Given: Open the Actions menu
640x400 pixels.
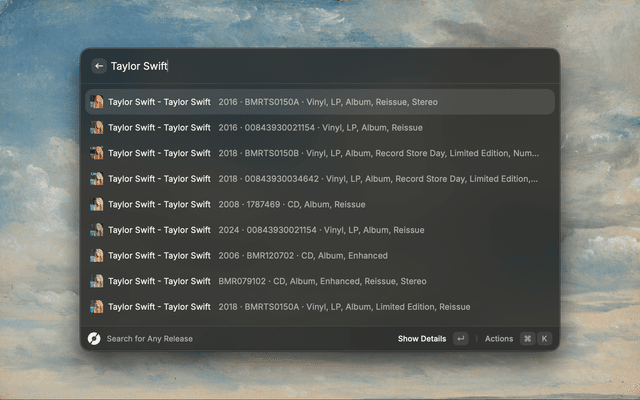Looking at the screenshot, I should tap(498, 339).
